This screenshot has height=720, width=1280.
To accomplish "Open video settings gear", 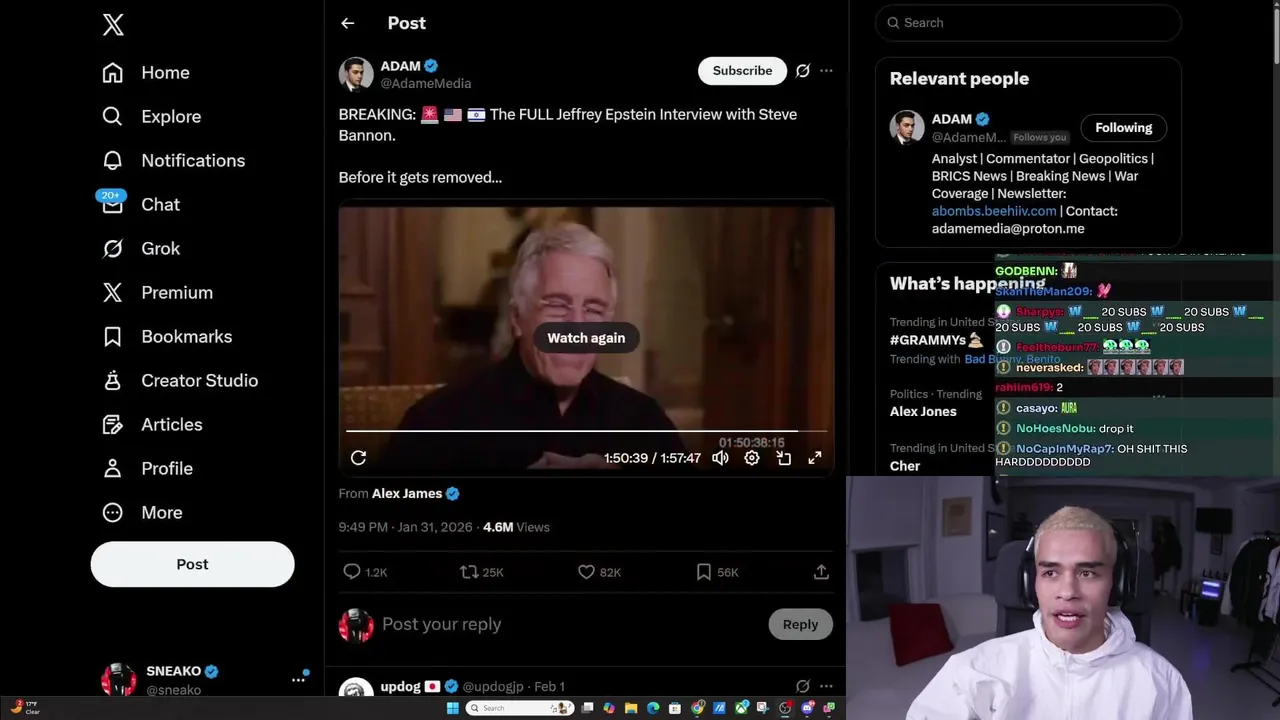I will (752, 458).
